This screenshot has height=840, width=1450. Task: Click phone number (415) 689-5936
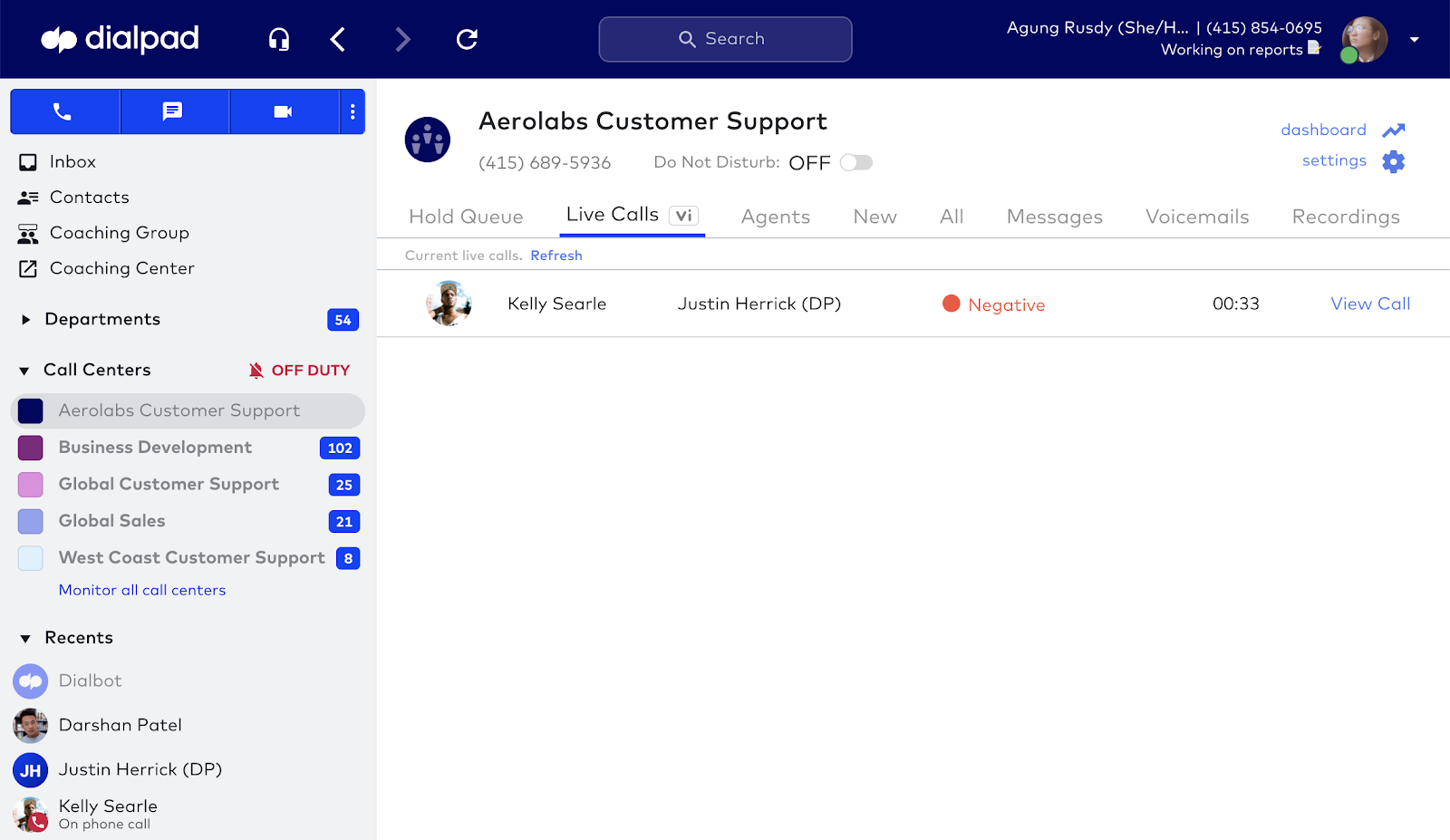(545, 163)
